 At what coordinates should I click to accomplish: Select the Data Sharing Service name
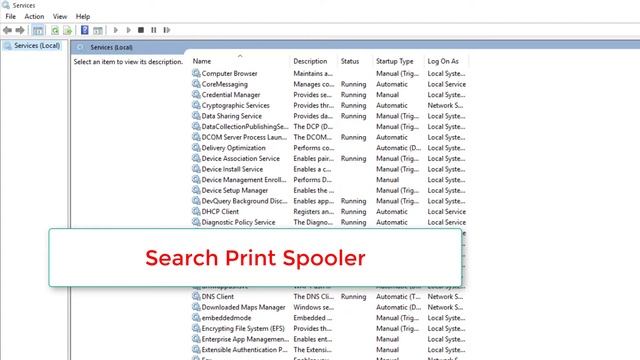(x=231, y=116)
